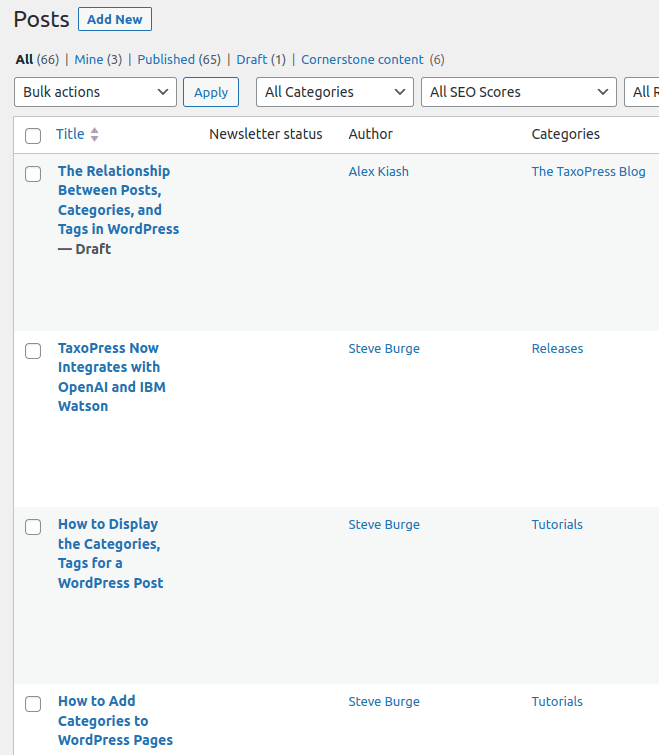This screenshot has width=659, height=755.
Task: Apply the selected bulk action
Action: [x=211, y=92]
